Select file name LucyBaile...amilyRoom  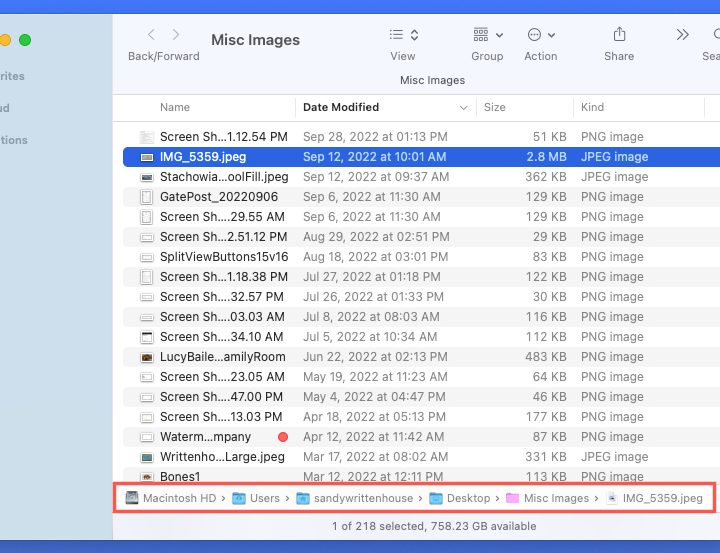coord(223,357)
